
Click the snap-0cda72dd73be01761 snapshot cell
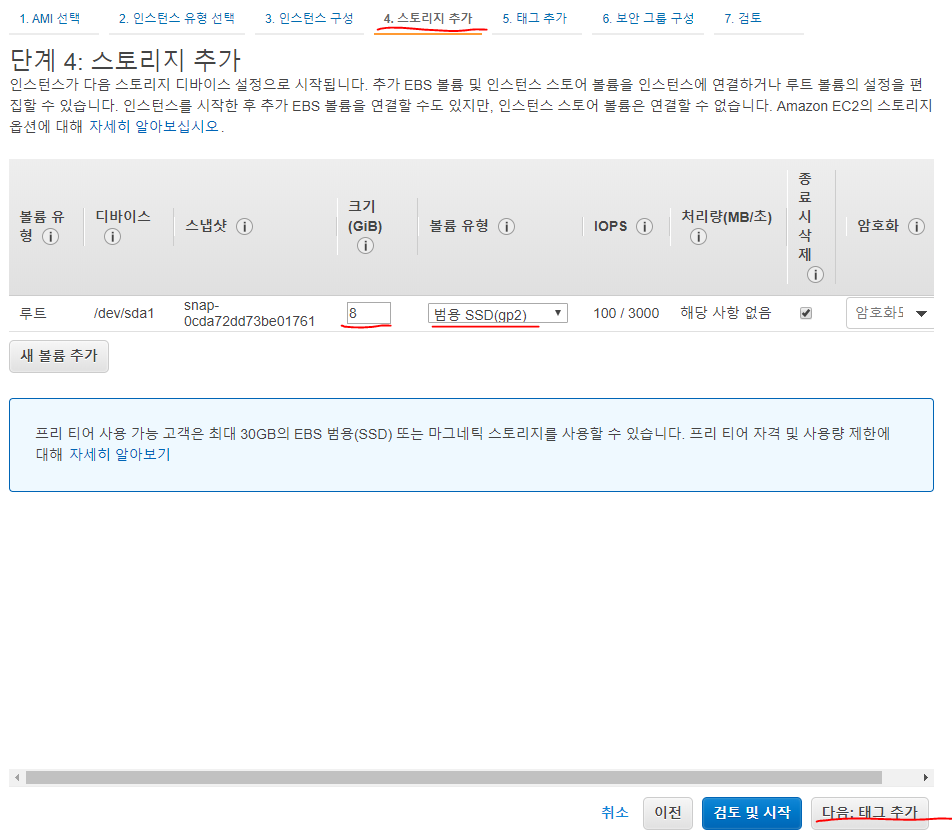point(249,313)
